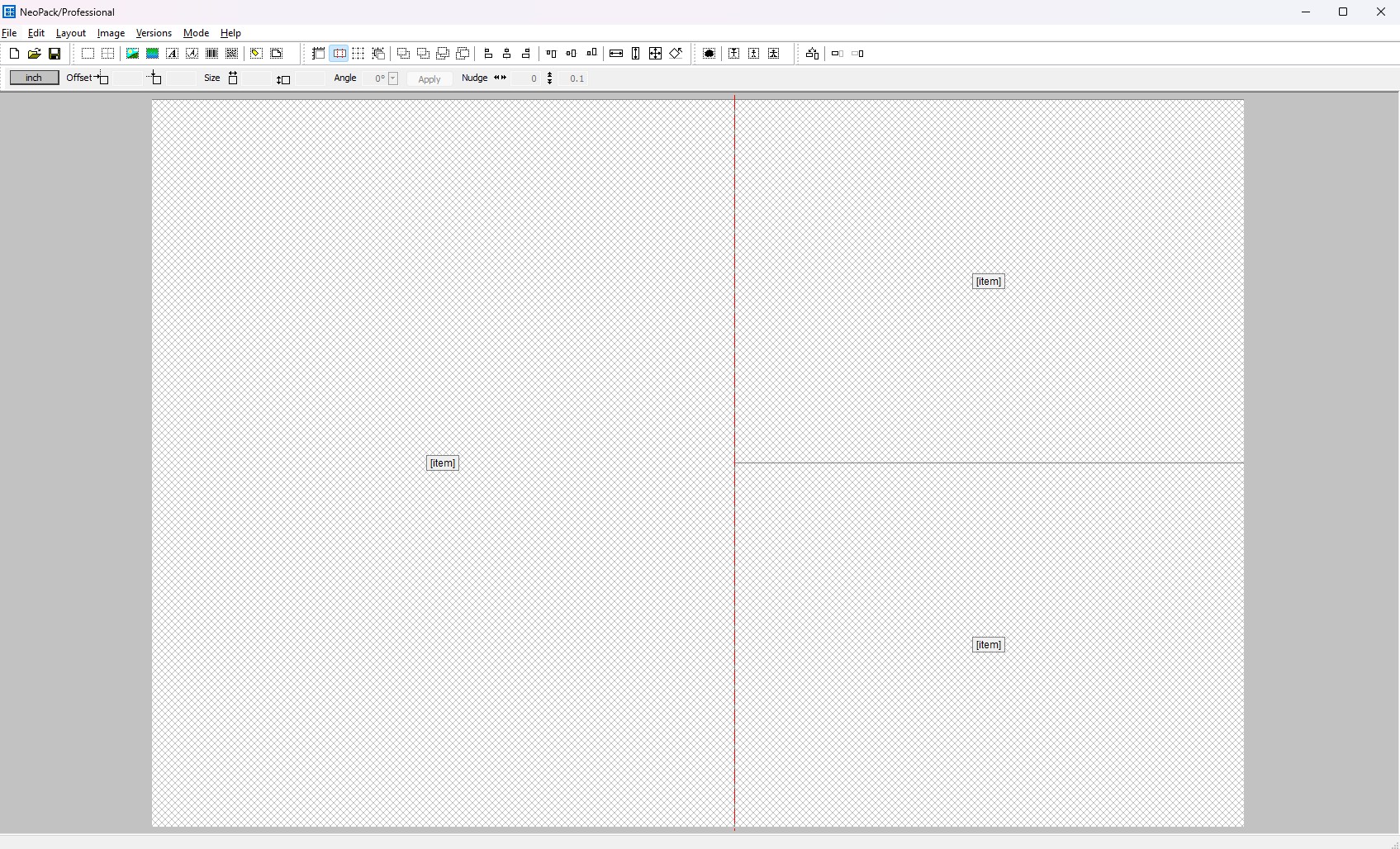Screen dimensions: 1400x849
Task: Select the [item] label in the left cell
Action: point(443,463)
